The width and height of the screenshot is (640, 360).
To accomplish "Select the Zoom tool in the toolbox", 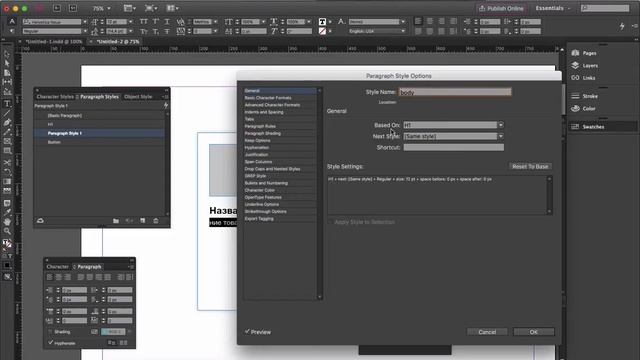I will click(x=7, y=231).
